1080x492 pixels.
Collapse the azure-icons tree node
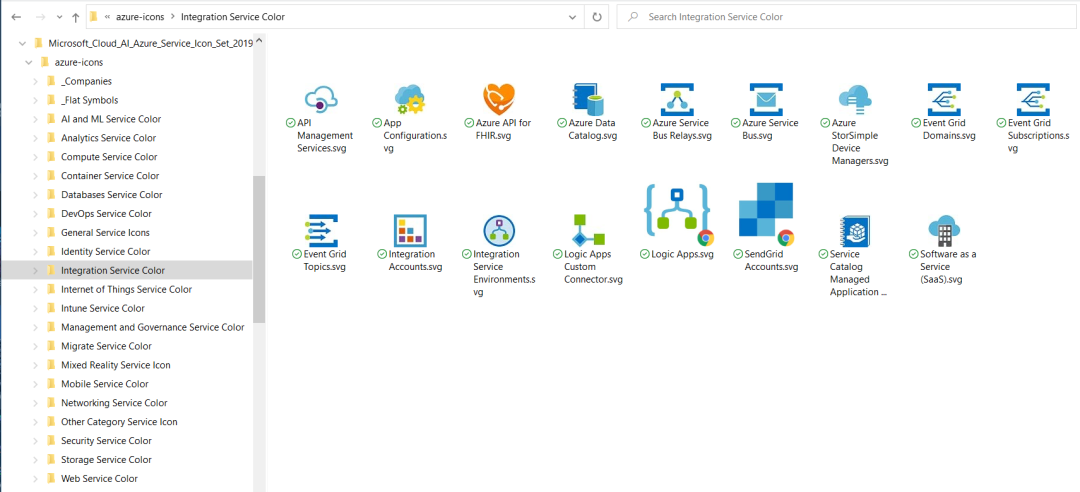(x=28, y=62)
